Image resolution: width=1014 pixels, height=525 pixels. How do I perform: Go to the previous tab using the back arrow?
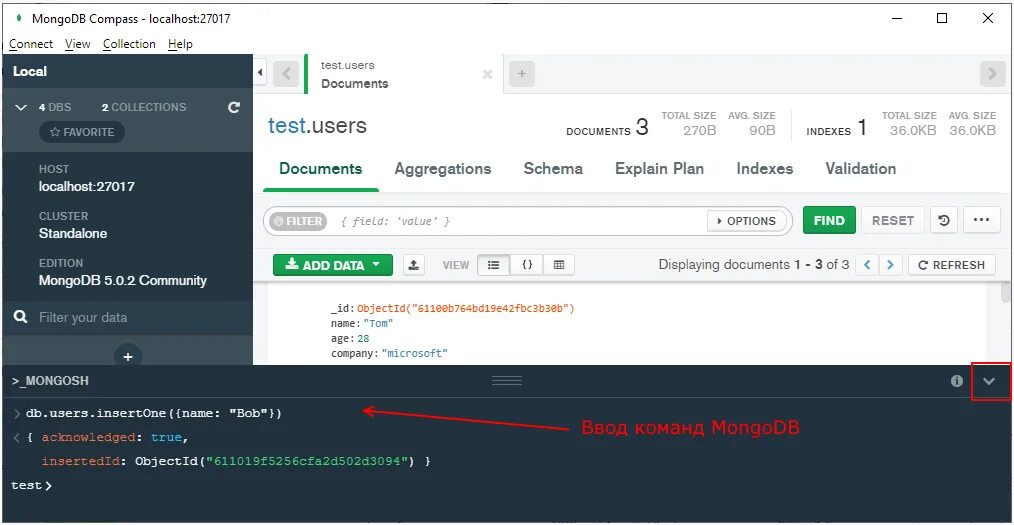(286, 74)
